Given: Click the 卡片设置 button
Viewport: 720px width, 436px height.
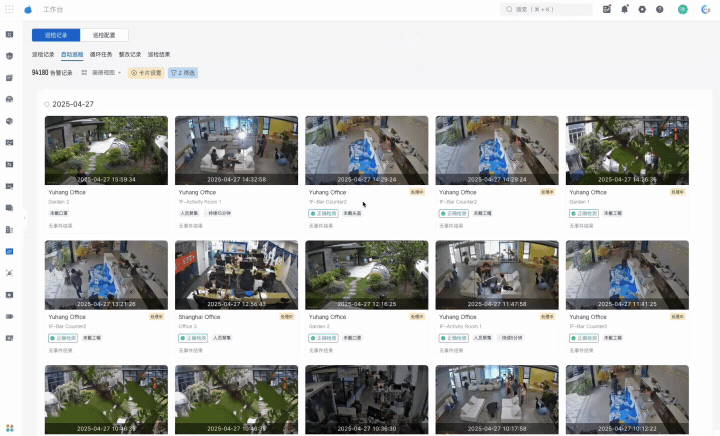Looking at the screenshot, I should (146, 73).
